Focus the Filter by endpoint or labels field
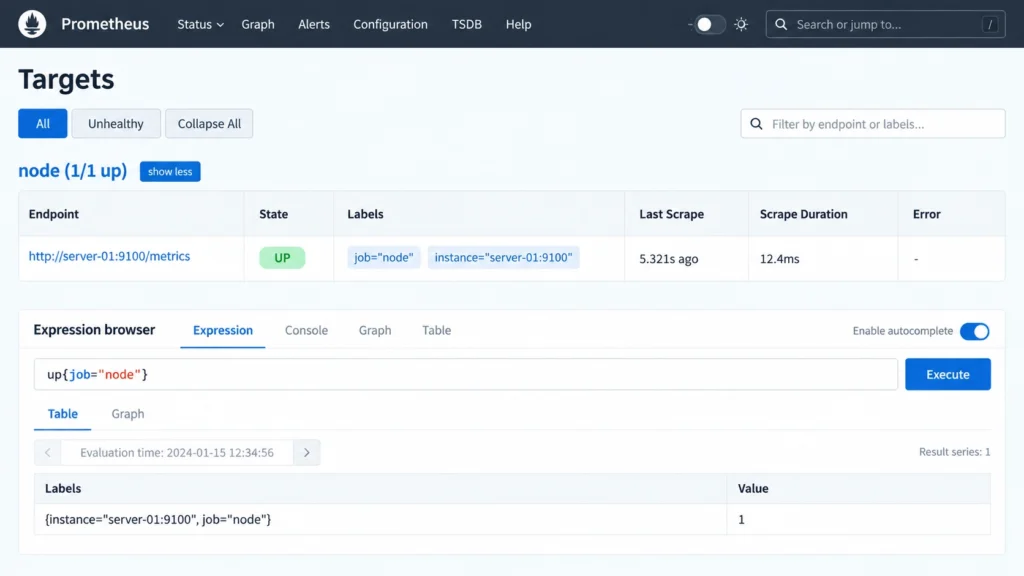This screenshot has width=1024, height=576. pos(872,124)
